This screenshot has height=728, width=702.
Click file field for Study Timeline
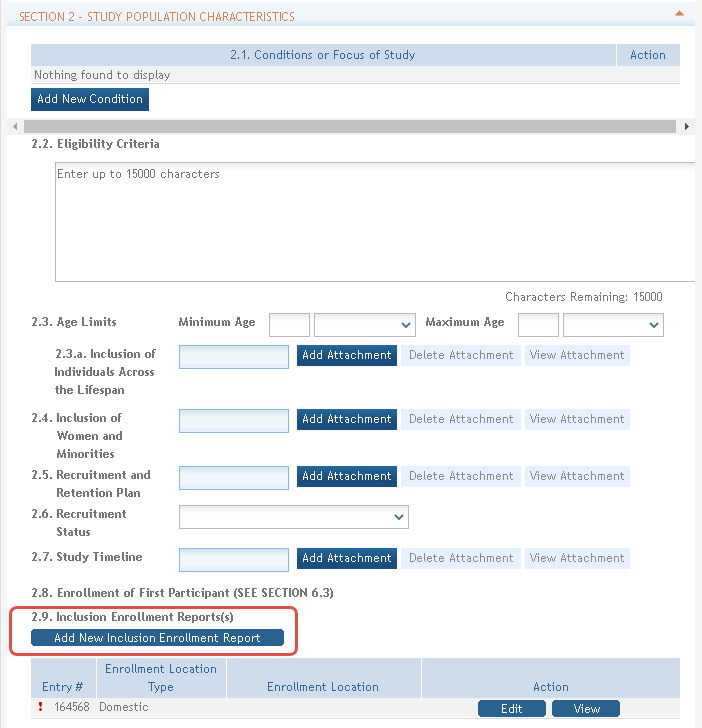[234, 559]
